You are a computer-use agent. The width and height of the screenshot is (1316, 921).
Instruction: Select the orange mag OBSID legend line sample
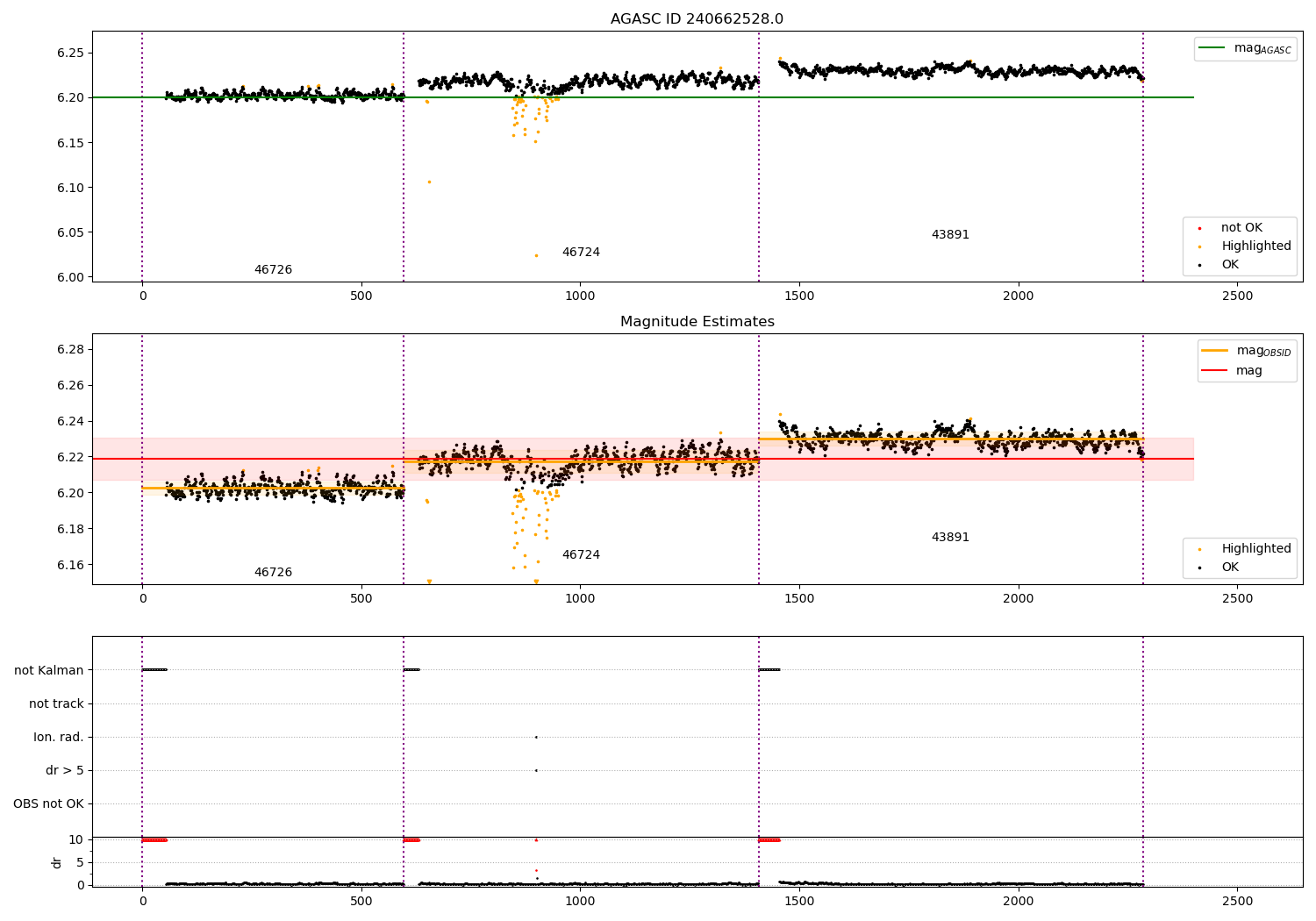click(1215, 351)
